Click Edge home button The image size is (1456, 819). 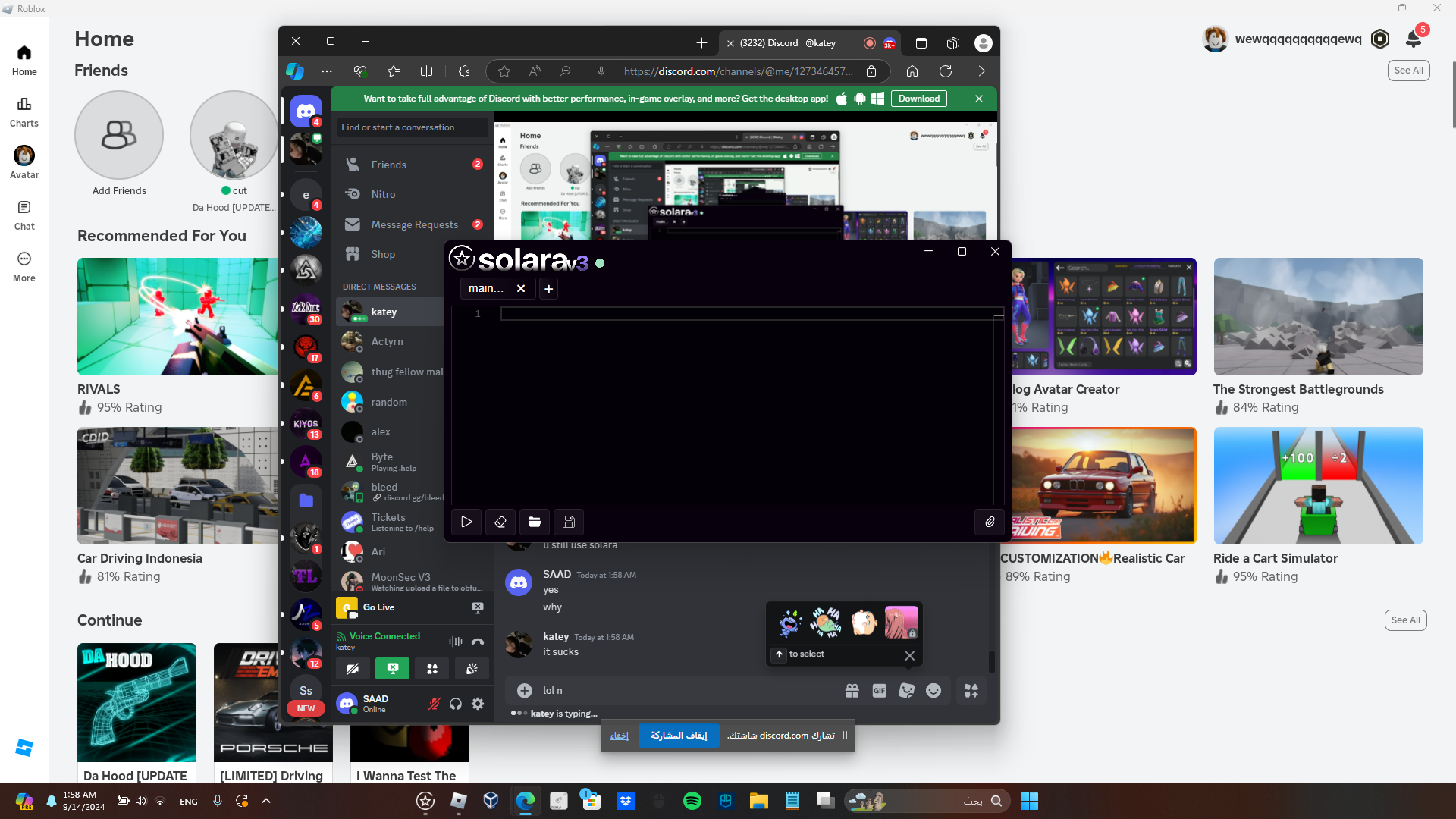[912, 71]
